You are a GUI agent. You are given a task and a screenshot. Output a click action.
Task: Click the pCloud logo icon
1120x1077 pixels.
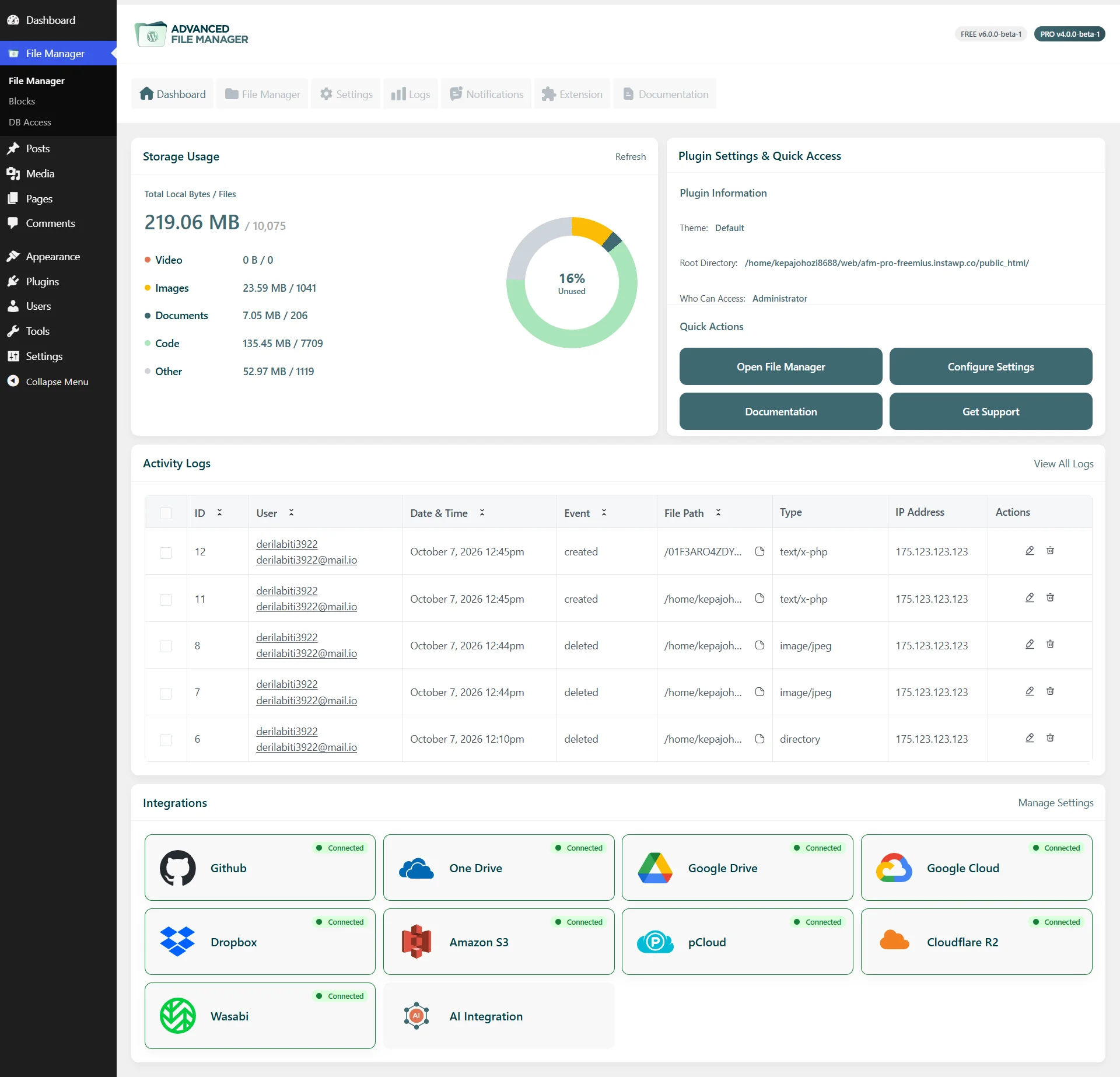pos(655,942)
